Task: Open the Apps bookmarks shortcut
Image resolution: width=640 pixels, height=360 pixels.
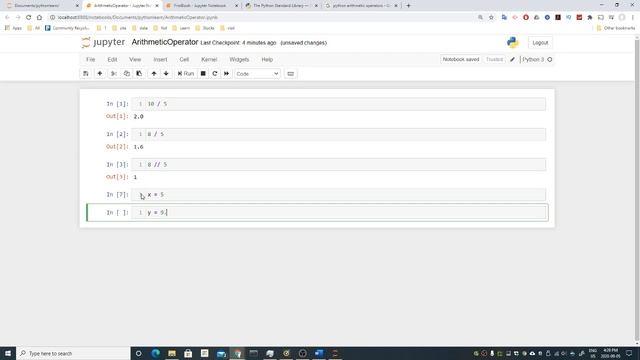Action: tap(13, 28)
